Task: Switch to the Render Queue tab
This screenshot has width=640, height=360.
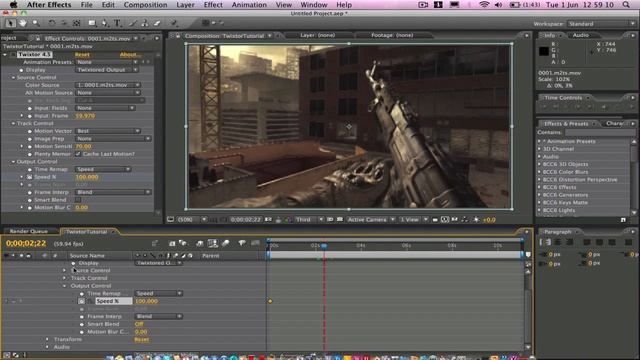Action: [x=29, y=231]
